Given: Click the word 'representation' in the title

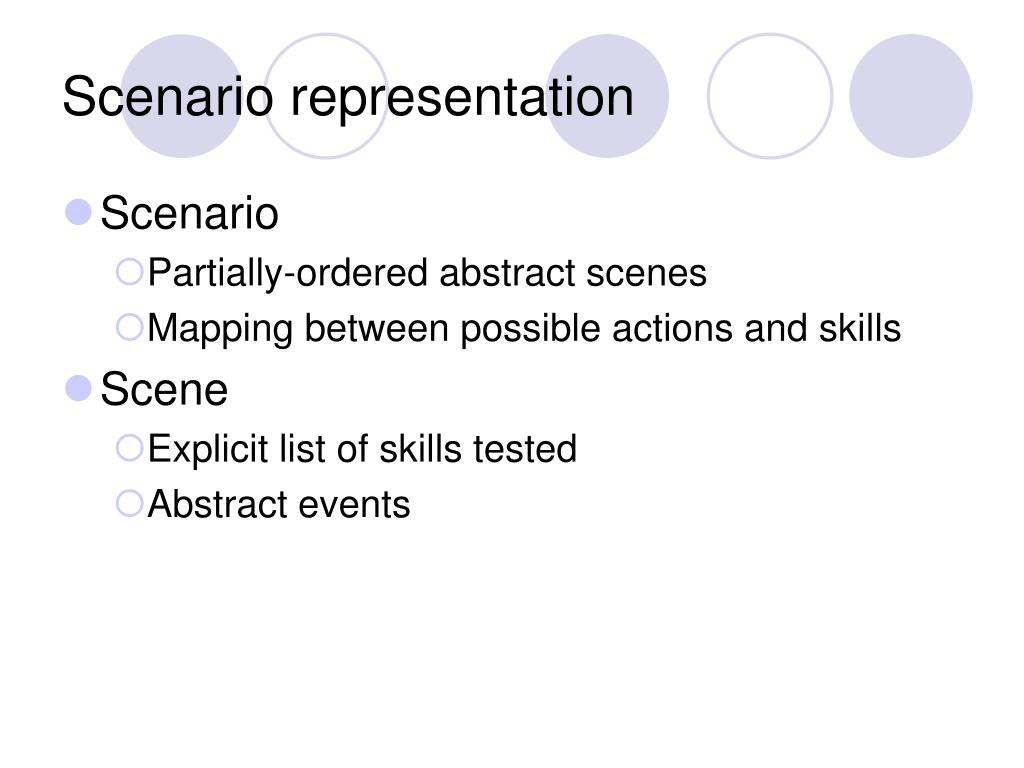Looking at the screenshot, I should (x=462, y=97).
